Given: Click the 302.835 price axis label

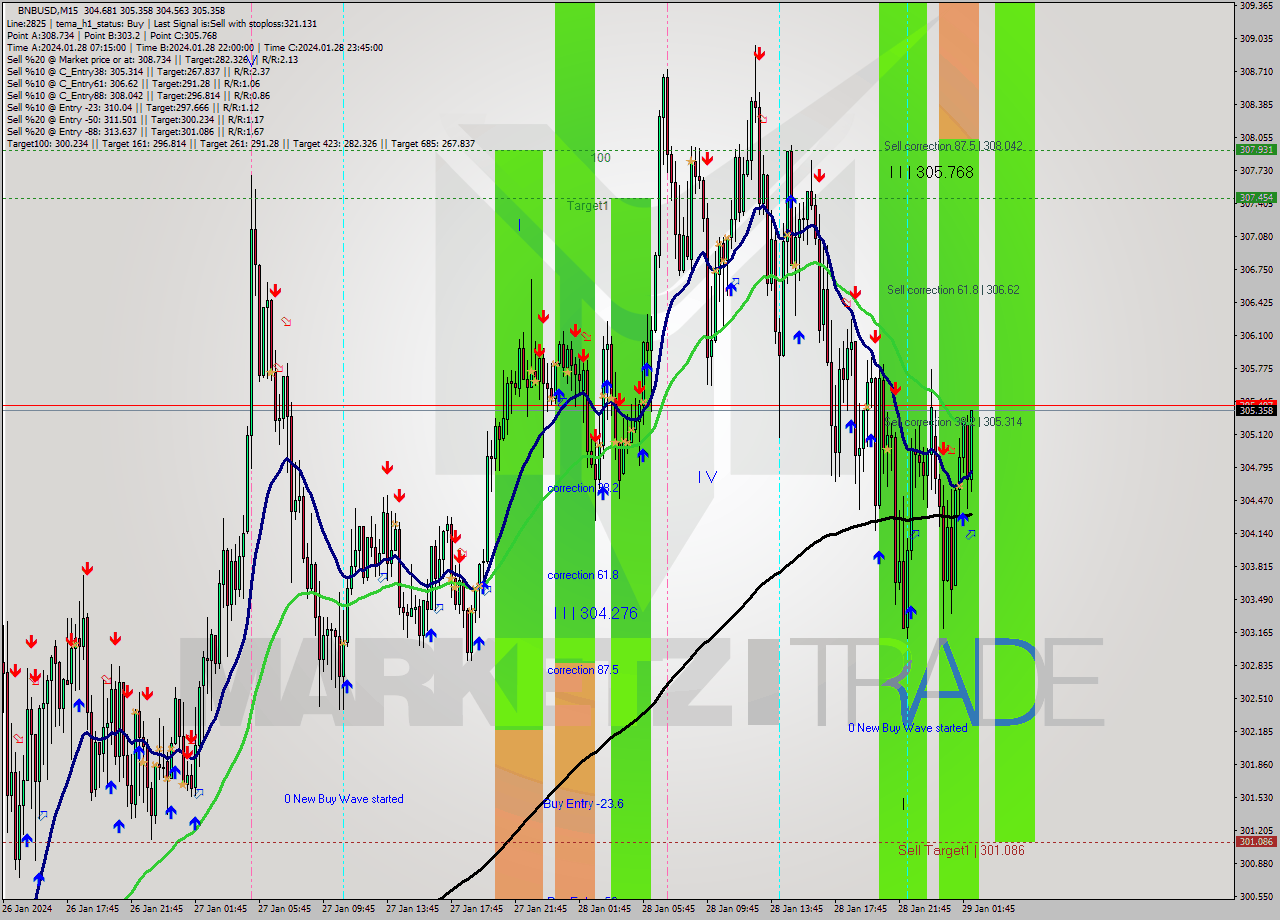Looking at the screenshot, I should tap(1256, 665).
